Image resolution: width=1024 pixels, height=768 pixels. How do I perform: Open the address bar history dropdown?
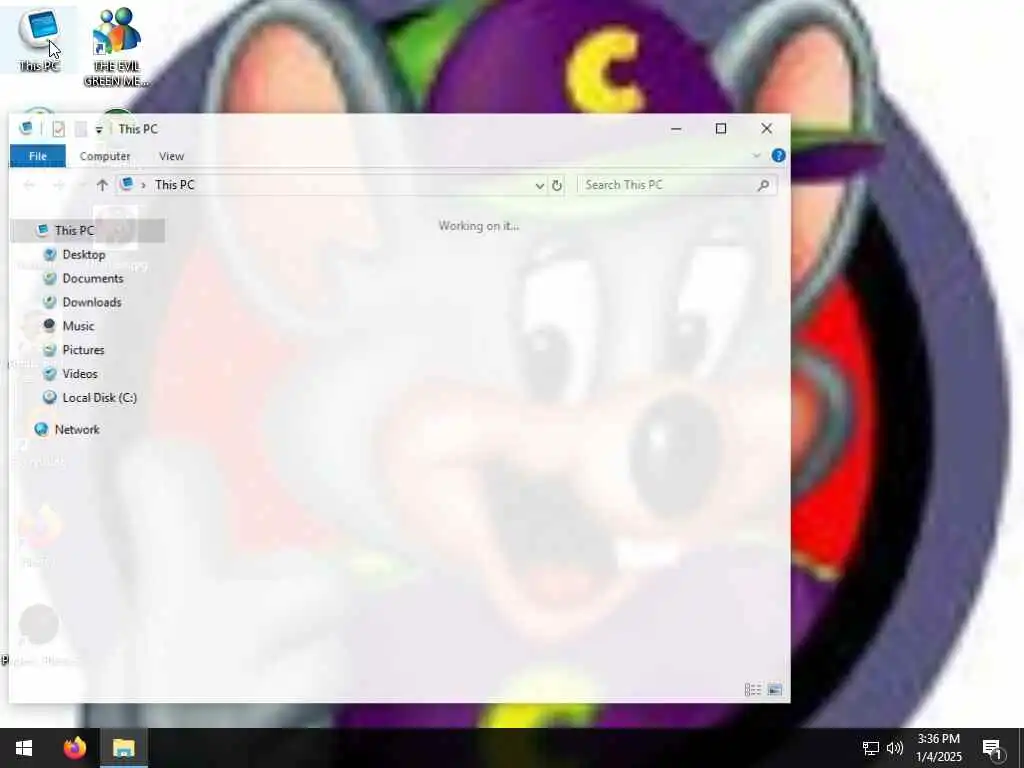(x=539, y=185)
